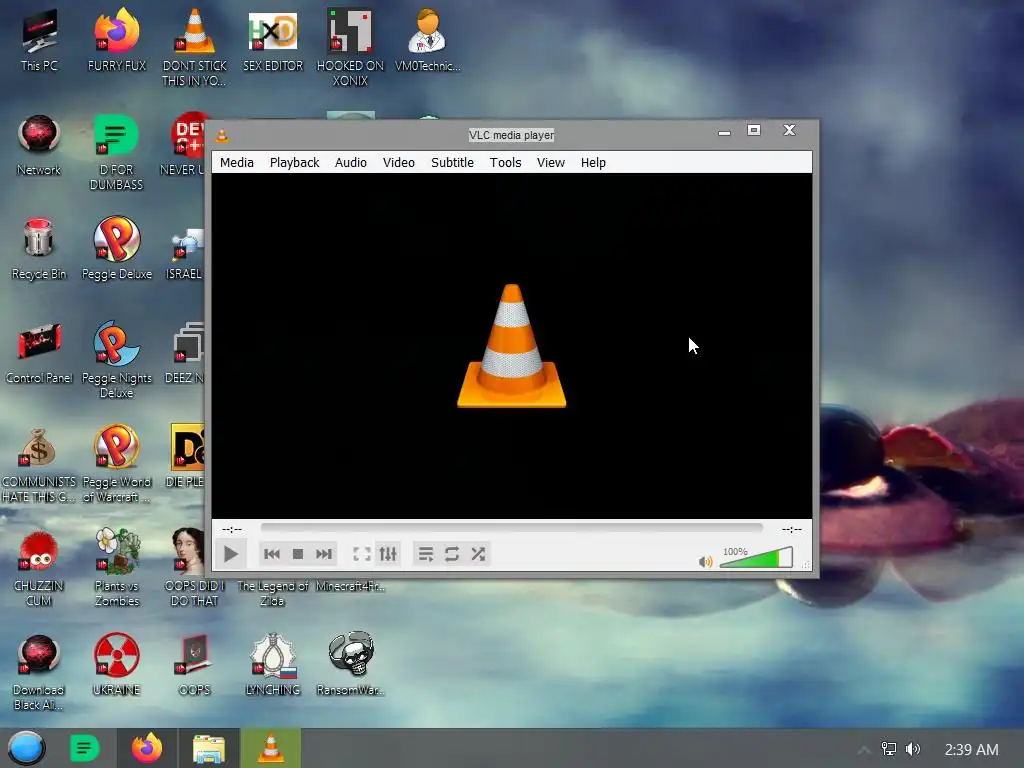Select the Control Panel desktop icon
Viewport: 1024px width, 768px height.
point(39,353)
